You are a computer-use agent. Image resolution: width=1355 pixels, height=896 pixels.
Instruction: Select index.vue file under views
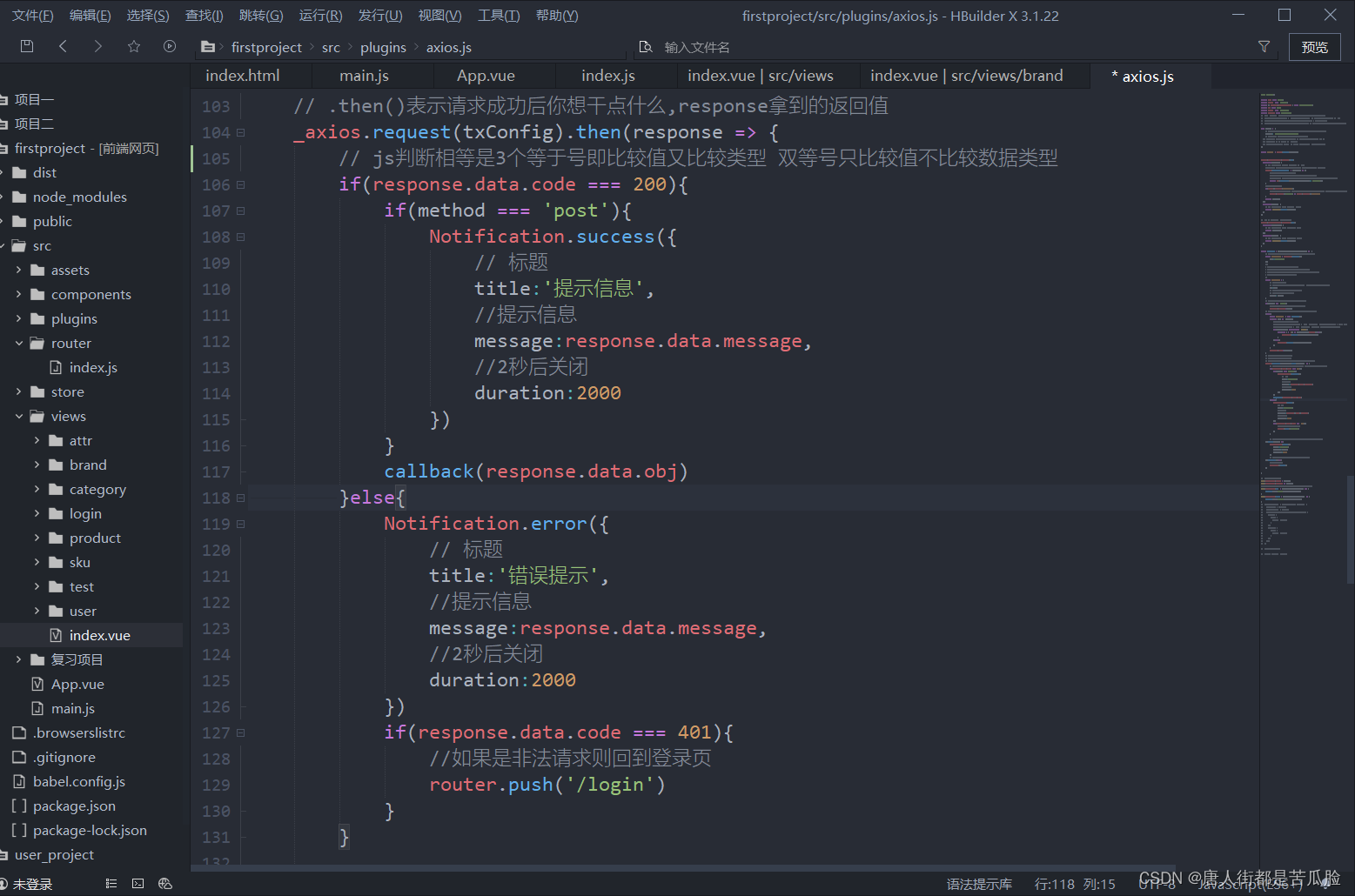91,635
